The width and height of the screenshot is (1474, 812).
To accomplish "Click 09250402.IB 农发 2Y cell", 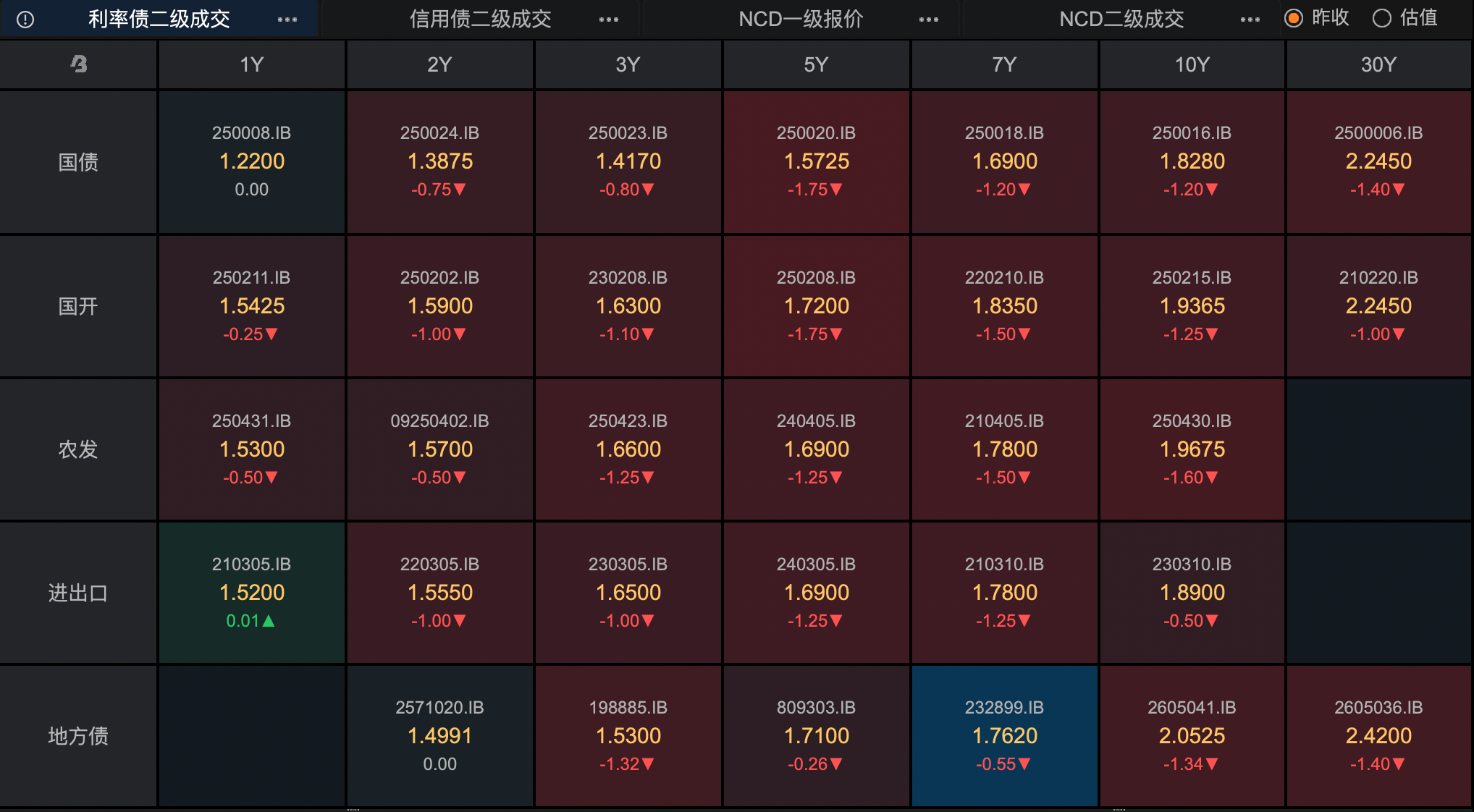I will pos(439,449).
